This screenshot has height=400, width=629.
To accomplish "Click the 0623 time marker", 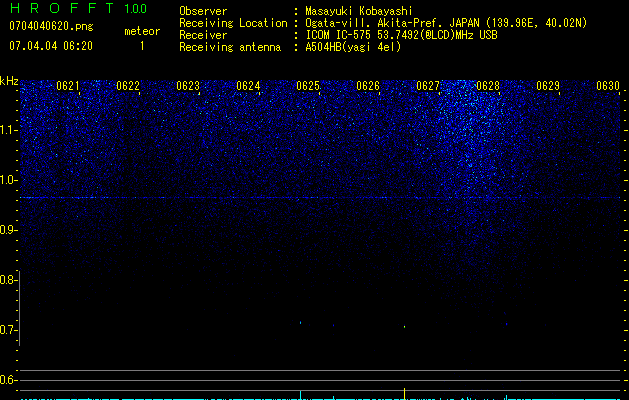I will (x=188, y=86).
